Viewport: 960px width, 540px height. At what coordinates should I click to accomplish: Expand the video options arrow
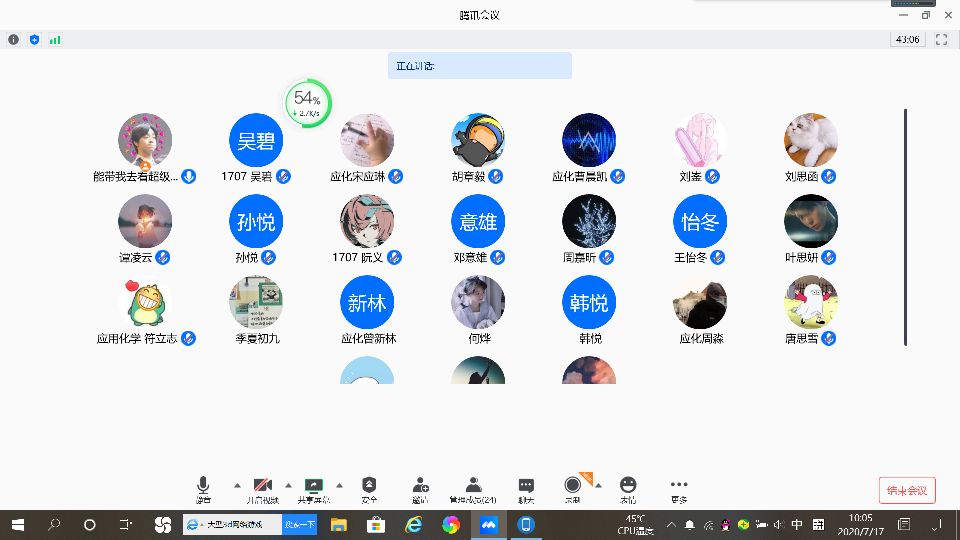(x=288, y=484)
